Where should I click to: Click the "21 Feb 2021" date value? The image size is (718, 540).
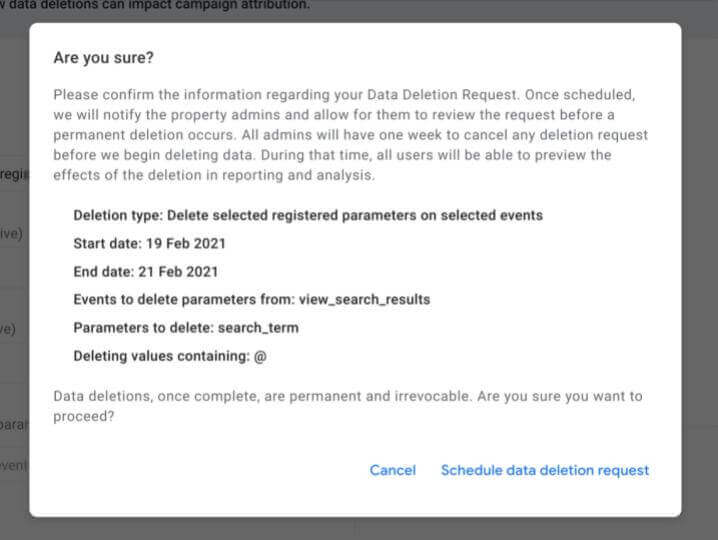[180, 271]
